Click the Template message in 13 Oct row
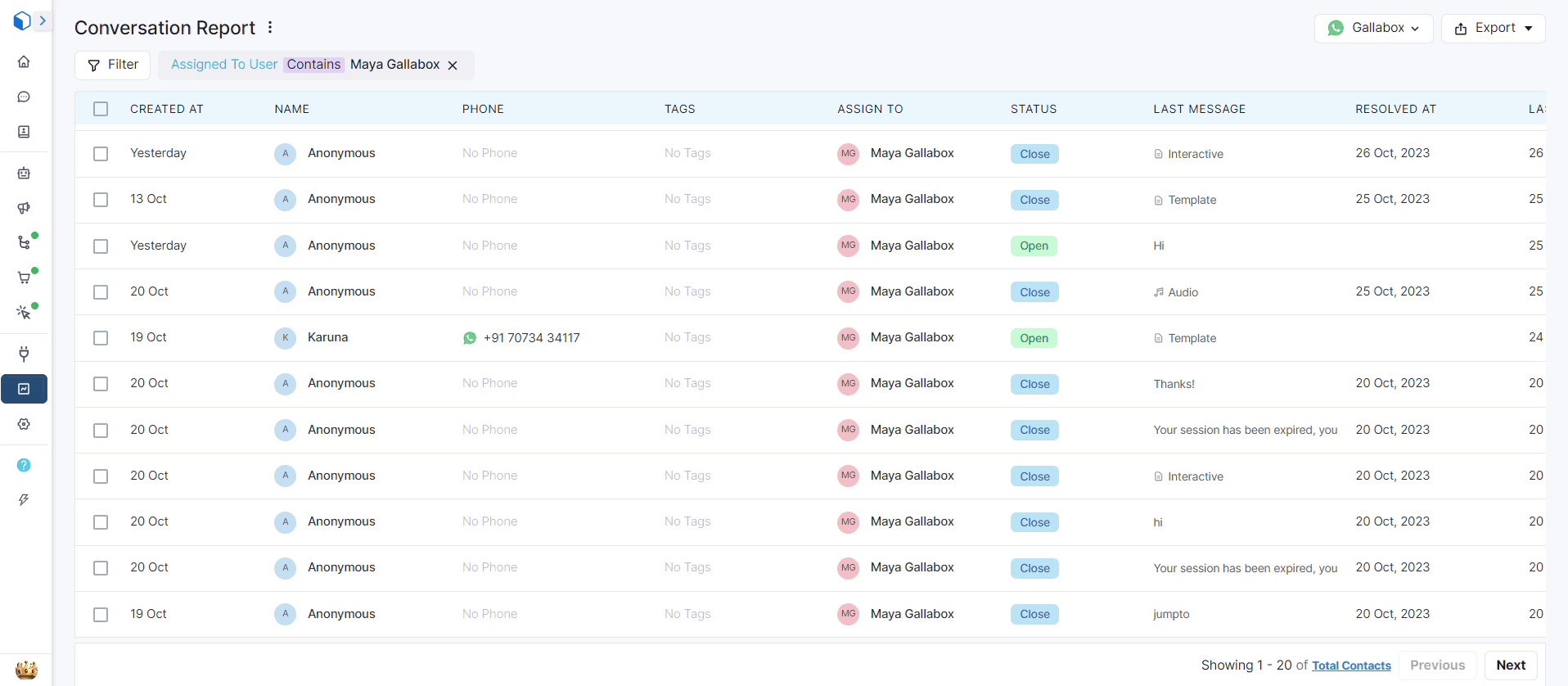 coord(1185,200)
